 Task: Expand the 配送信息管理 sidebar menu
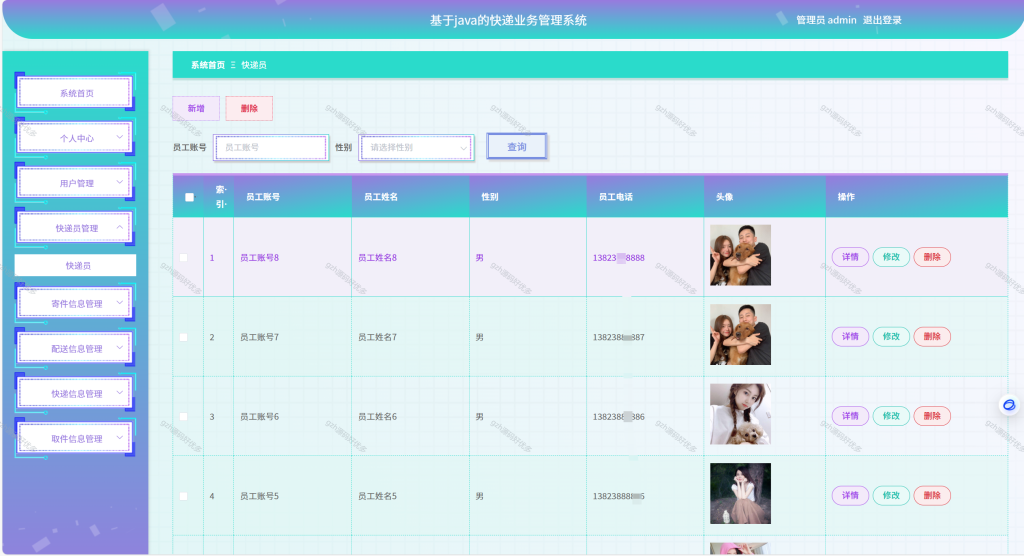tap(75, 348)
